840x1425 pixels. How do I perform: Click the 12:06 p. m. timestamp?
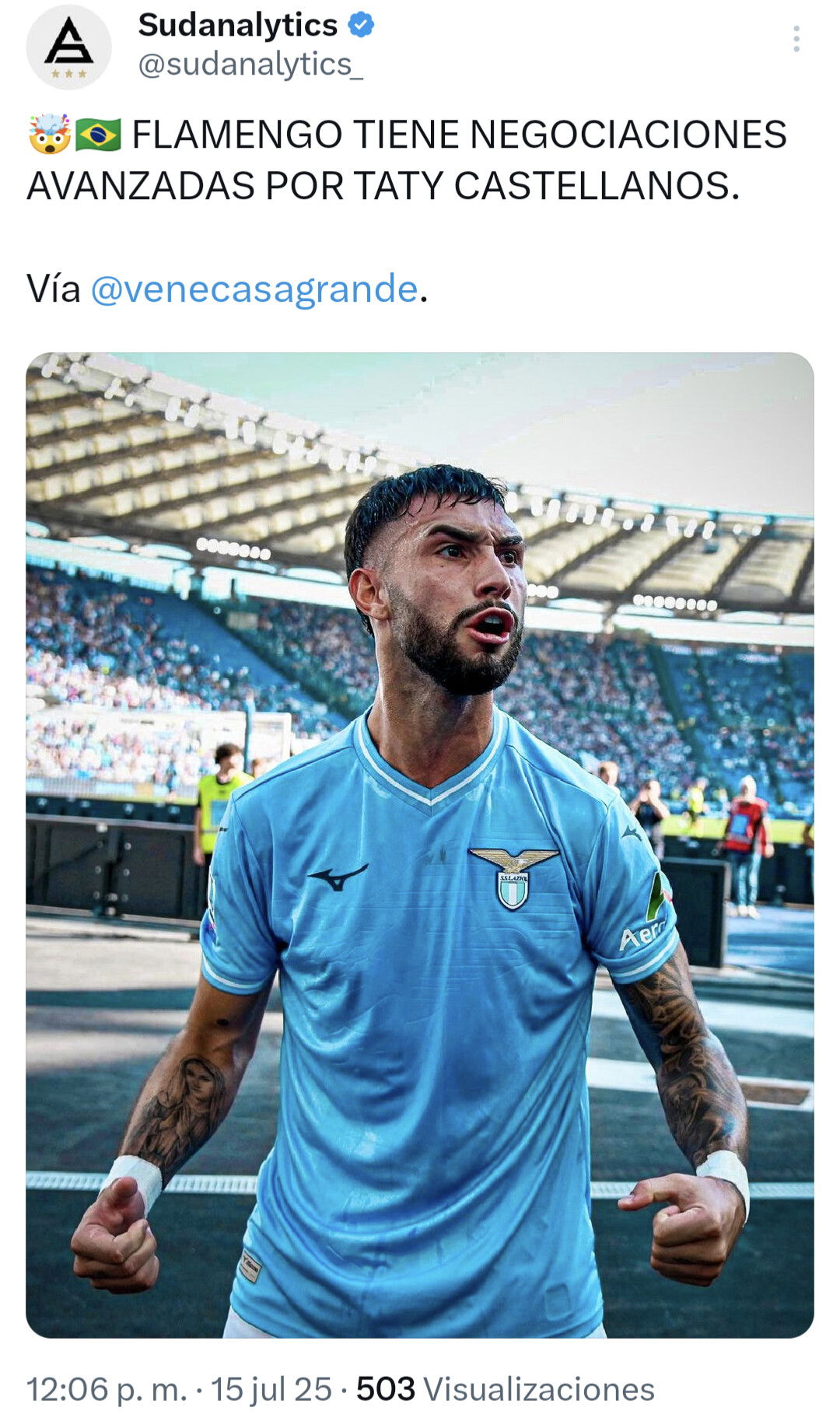pos(107,1389)
